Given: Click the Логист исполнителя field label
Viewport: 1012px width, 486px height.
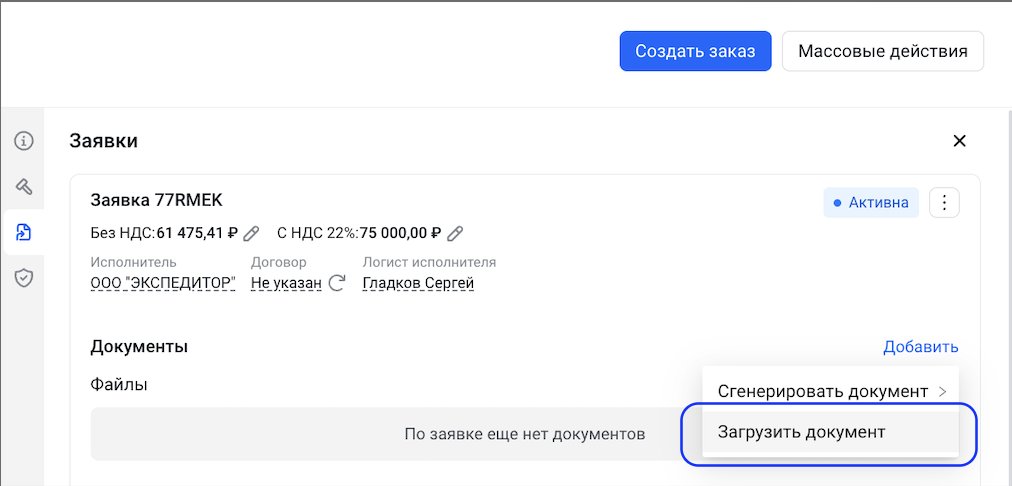Looking at the screenshot, I should (x=429, y=262).
